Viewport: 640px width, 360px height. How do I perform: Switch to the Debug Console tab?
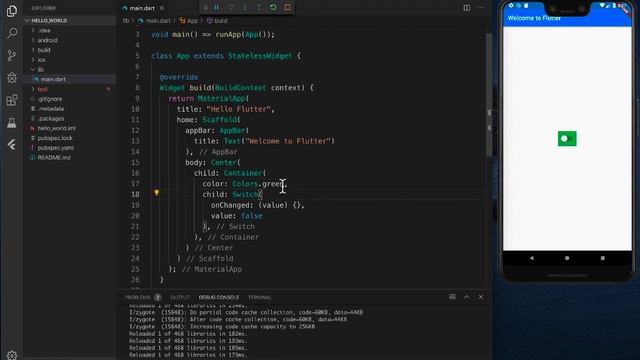click(218, 298)
